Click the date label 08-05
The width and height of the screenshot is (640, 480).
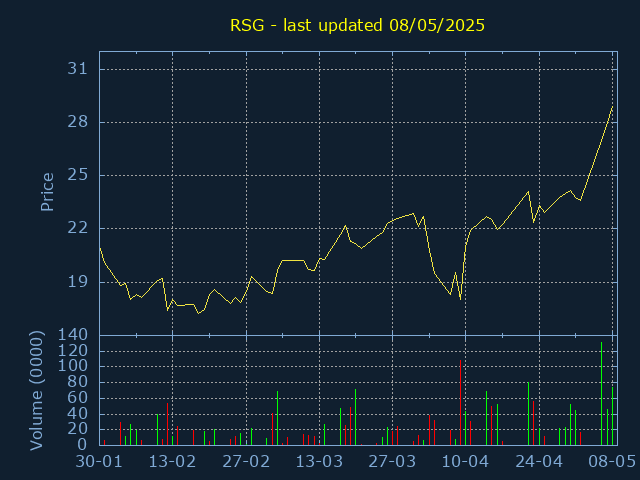click(612, 462)
